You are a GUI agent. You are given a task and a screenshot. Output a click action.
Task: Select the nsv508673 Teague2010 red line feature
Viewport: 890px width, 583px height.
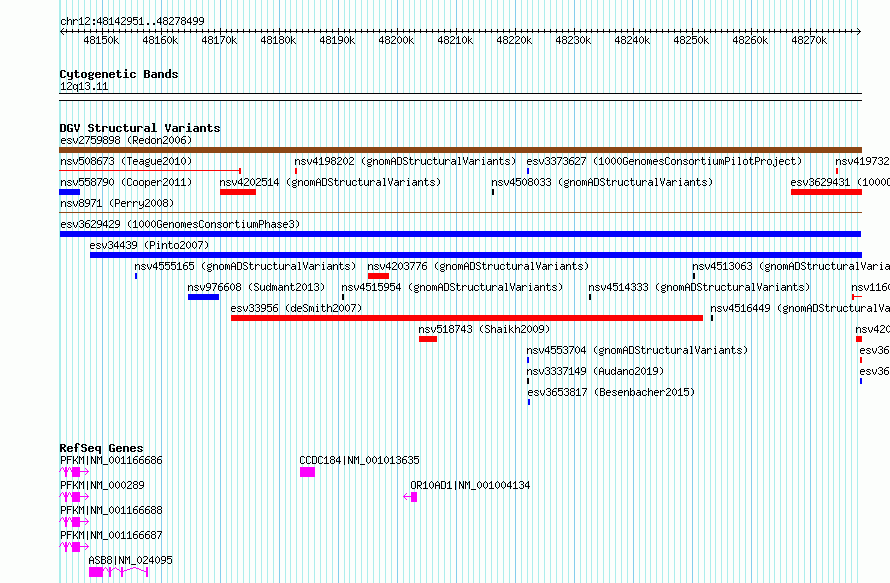click(x=150, y=170)
